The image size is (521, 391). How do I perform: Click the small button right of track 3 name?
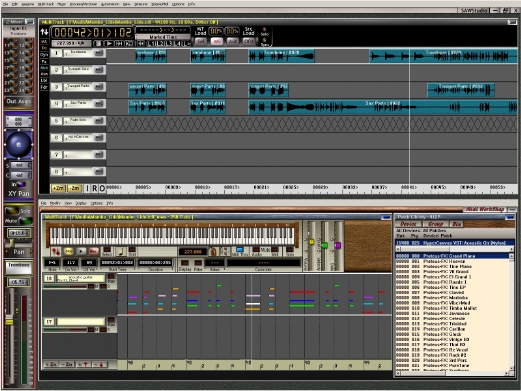click(99, 87)
